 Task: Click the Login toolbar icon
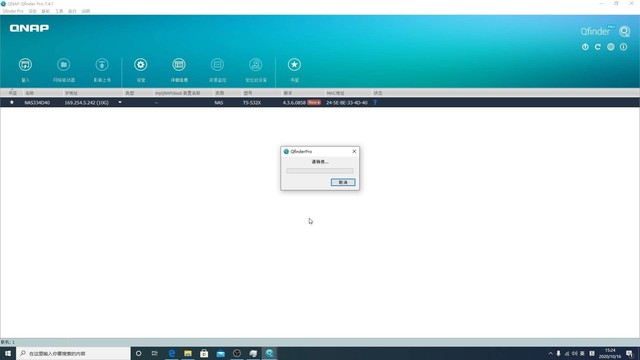pyautogui.click(x=25, y=65)
